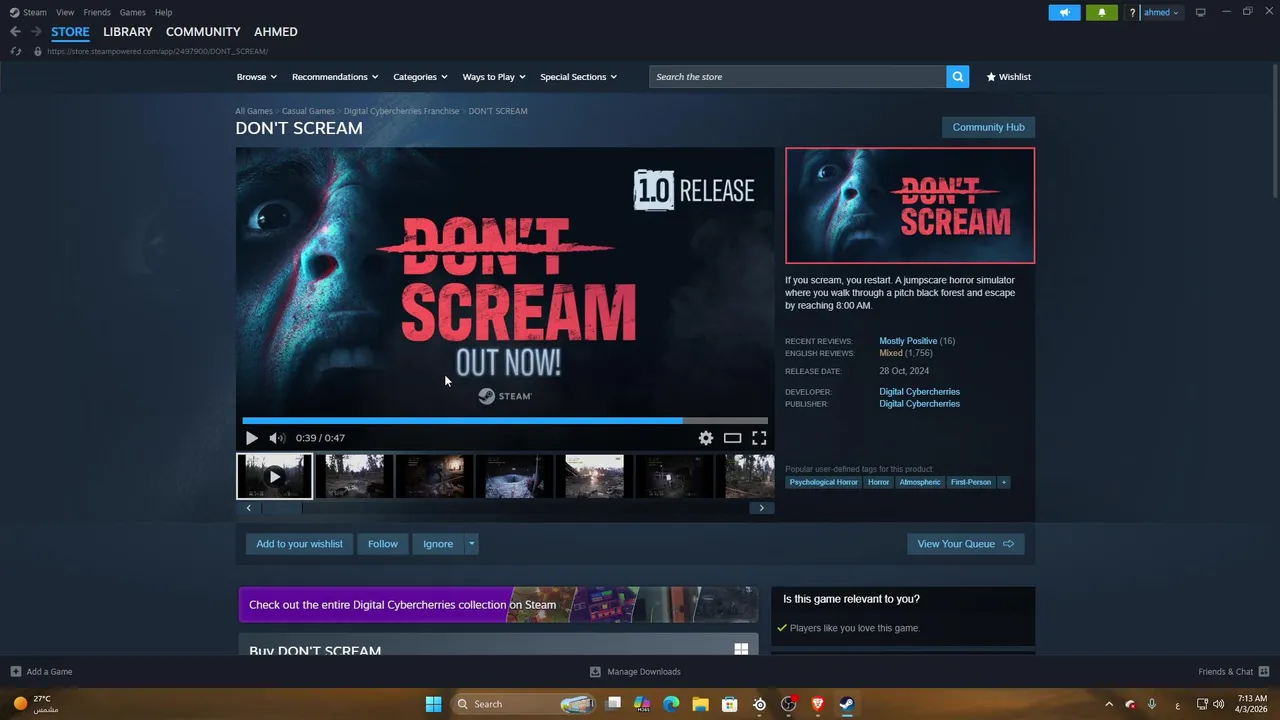1280x720 pixels.
Task: Expand the Special Sections dropdown
Action: 578,77
